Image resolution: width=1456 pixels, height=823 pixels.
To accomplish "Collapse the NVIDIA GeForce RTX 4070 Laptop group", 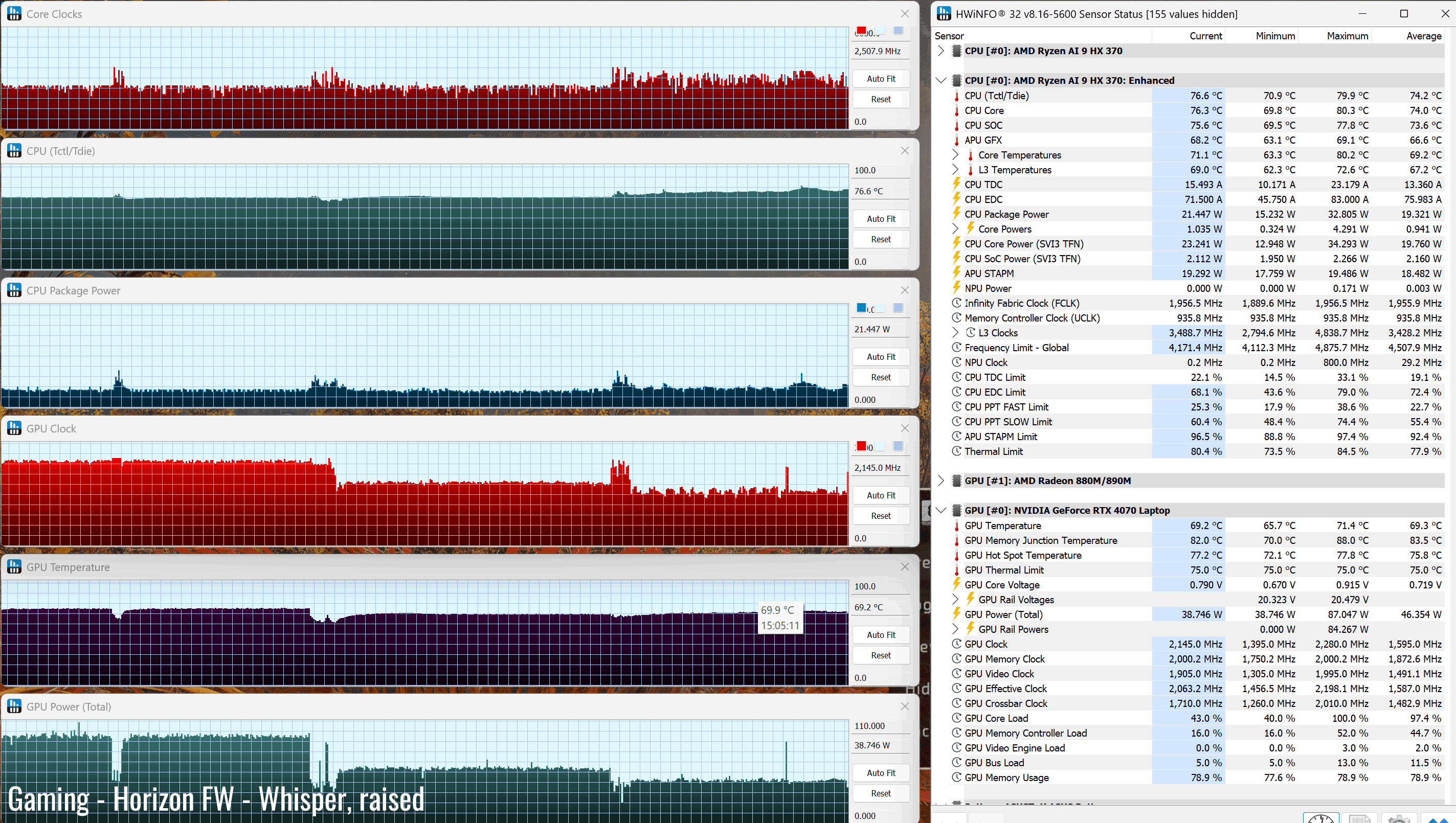I will click(941, 510).
